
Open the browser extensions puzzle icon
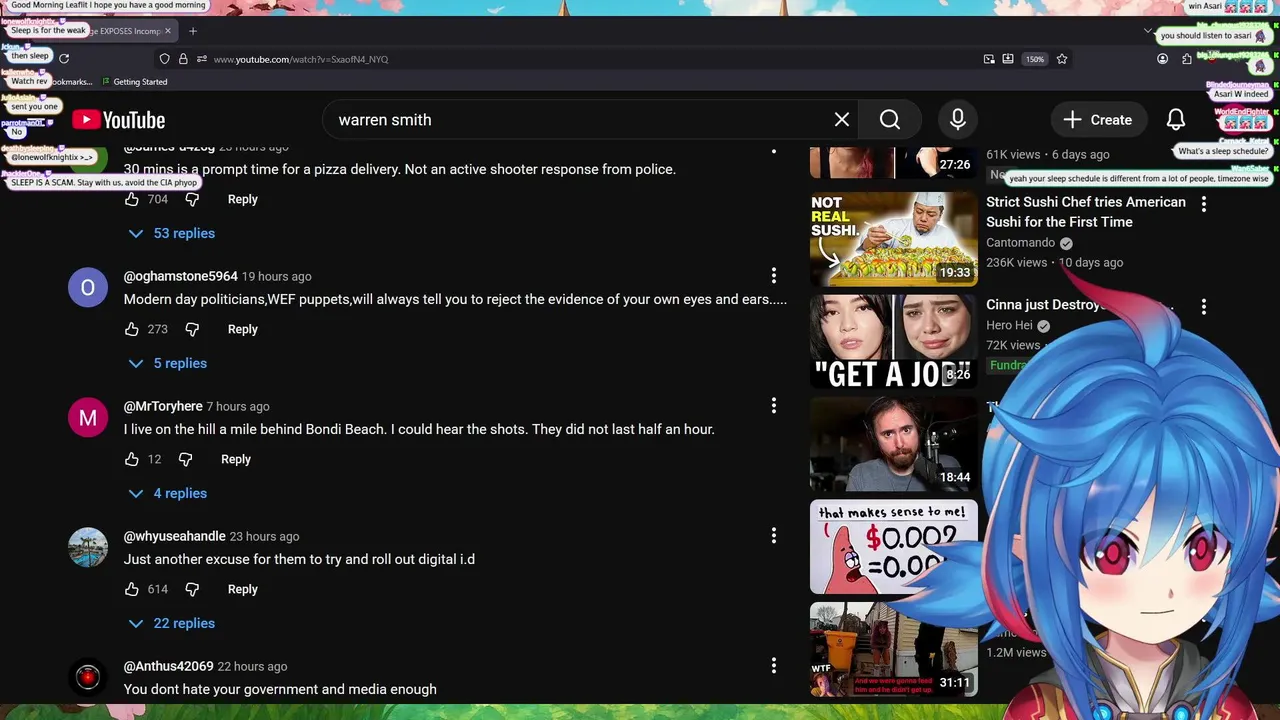tap(1186, 59)
